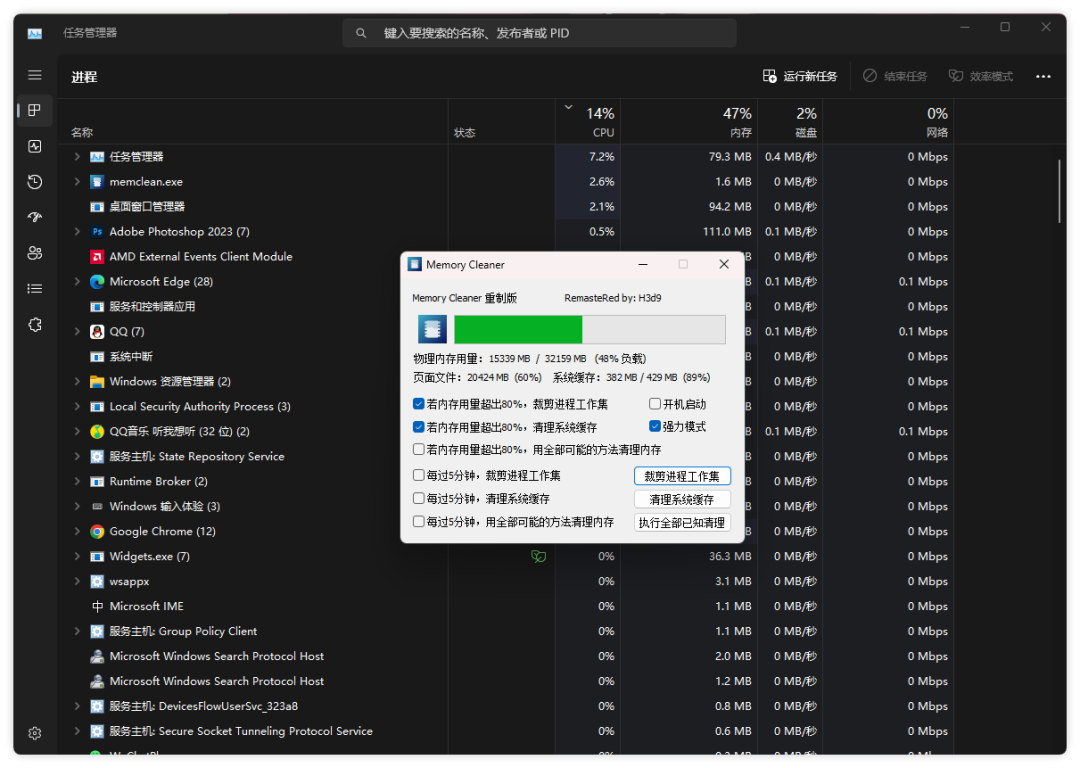Open App history sidebar icon
1080x768 pixels.
tap(35, 182)
